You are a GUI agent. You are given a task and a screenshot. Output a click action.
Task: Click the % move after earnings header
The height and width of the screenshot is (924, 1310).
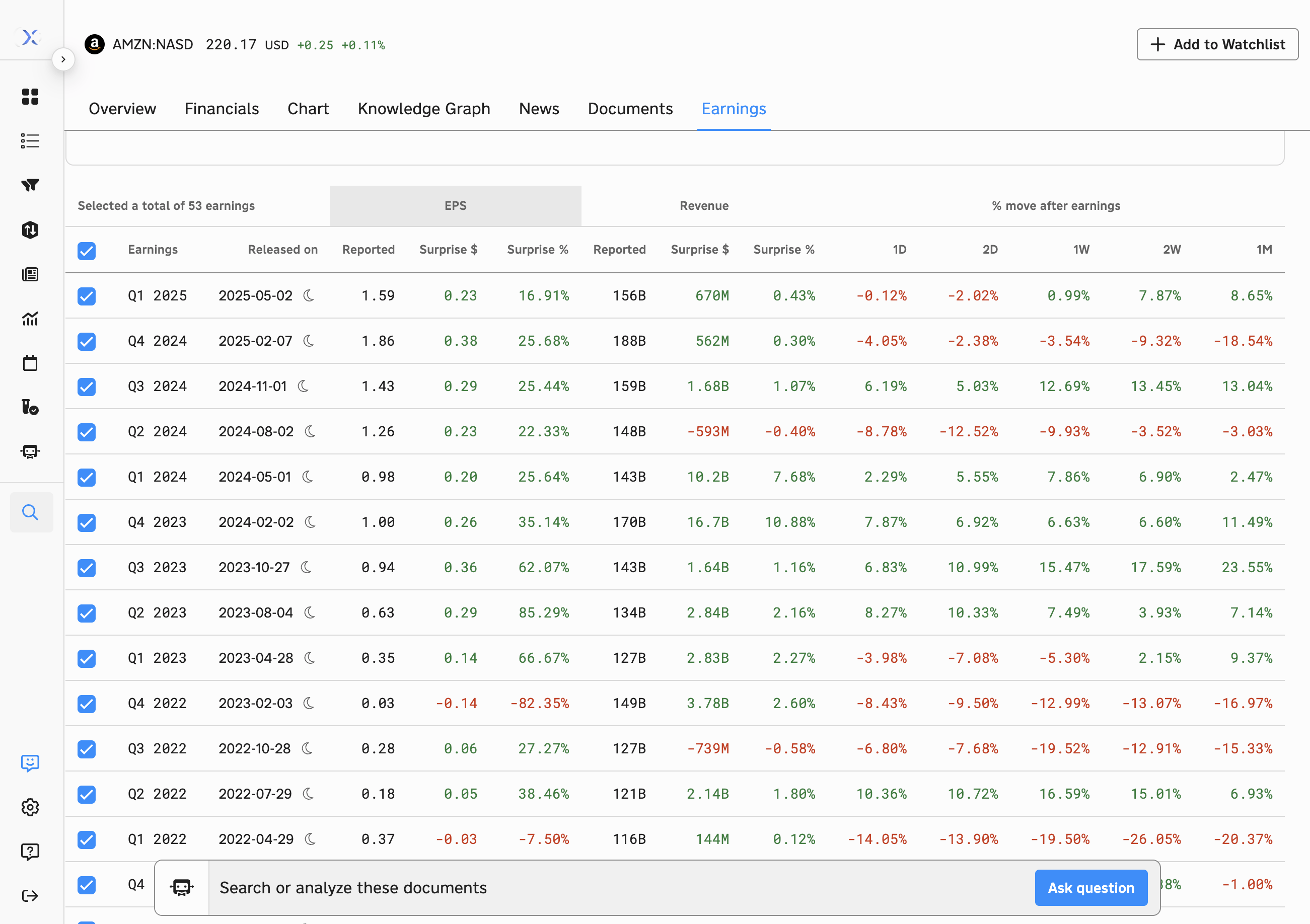click(x=1056, y=206)
